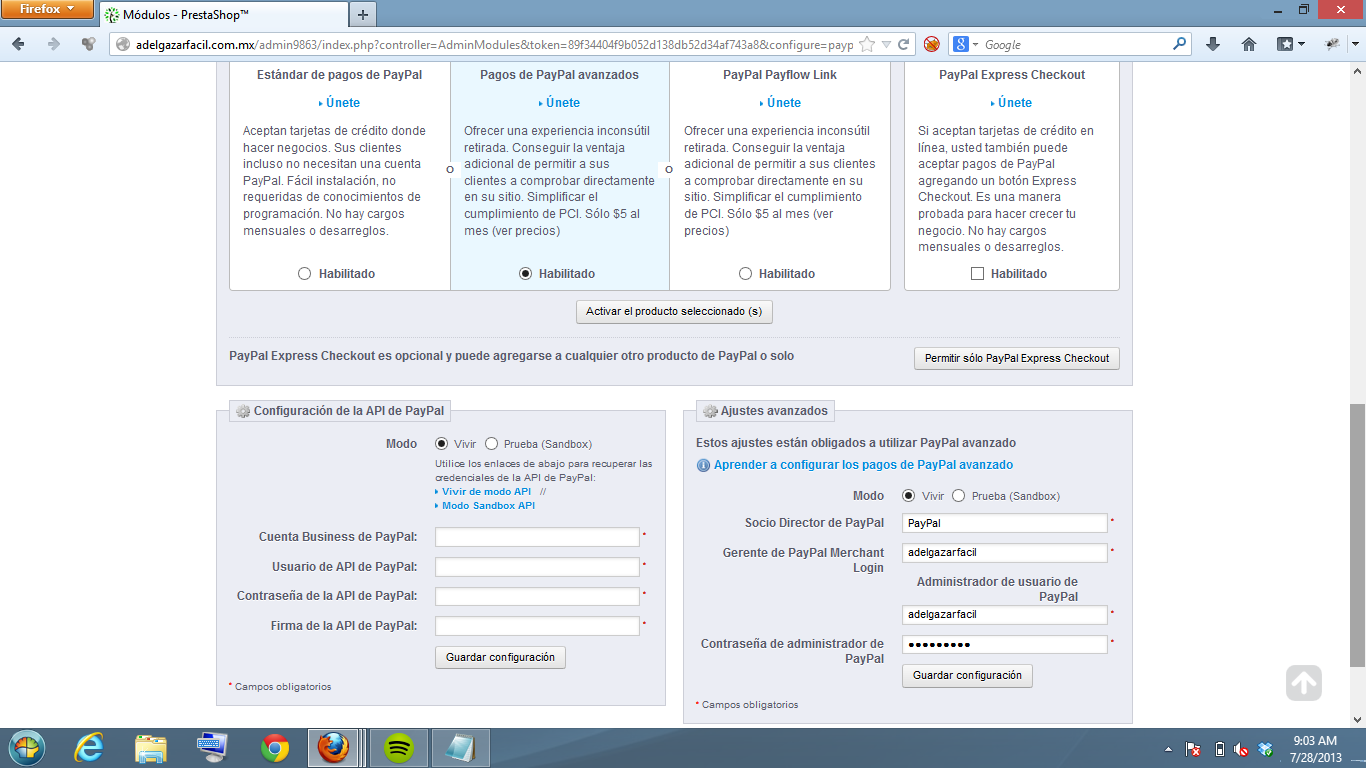This screenshot has width=1366, height=768.
Task: Reload the page with the refresh icon
Action: coord(903,44)
